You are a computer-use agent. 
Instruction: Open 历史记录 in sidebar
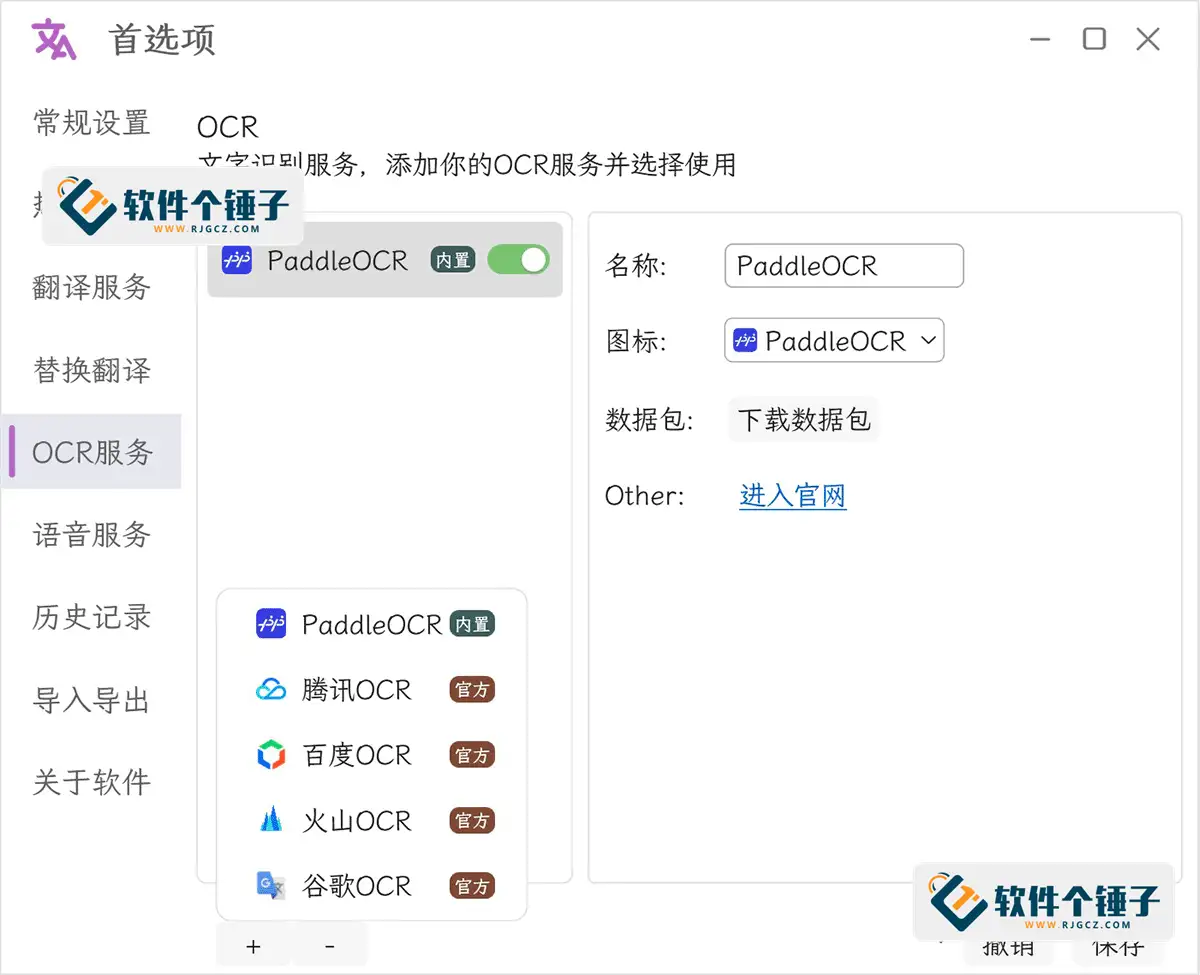91,617
